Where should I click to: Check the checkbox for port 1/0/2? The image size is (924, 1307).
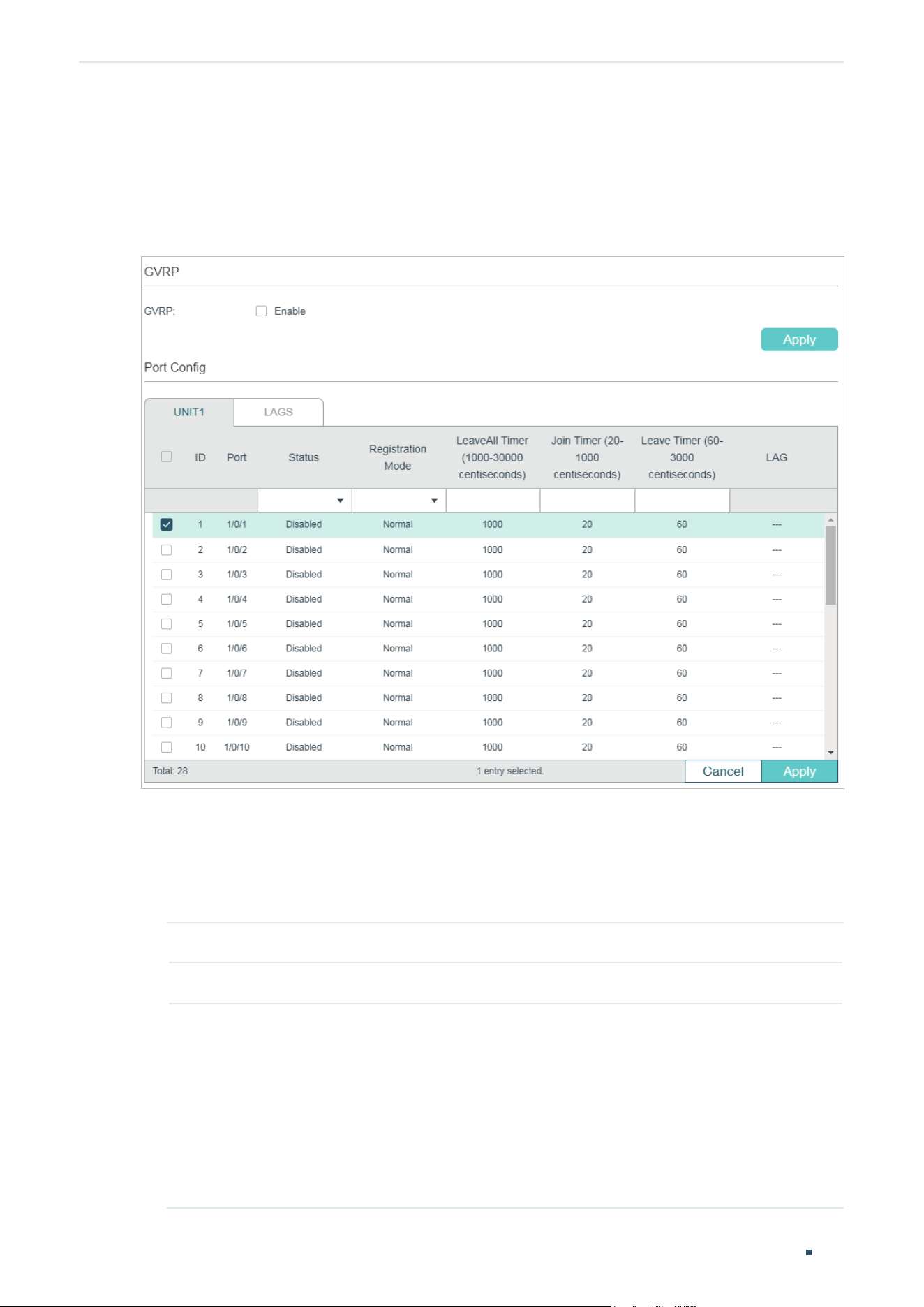(166, 550)
